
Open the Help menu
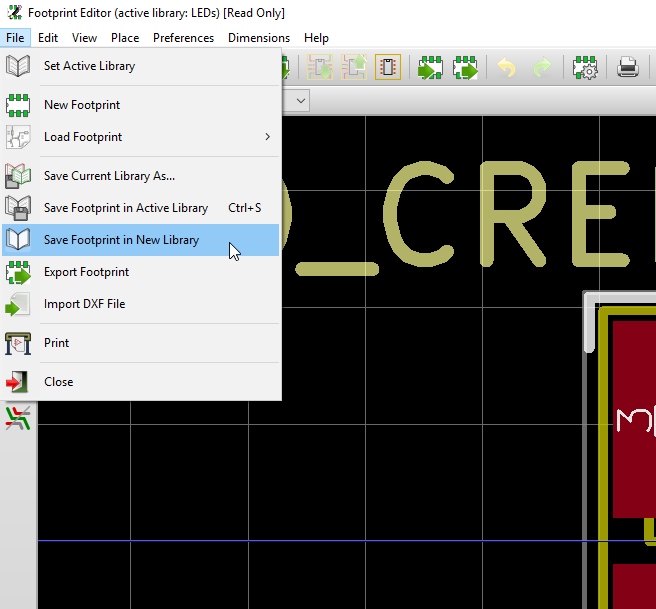tap(316, 38)
